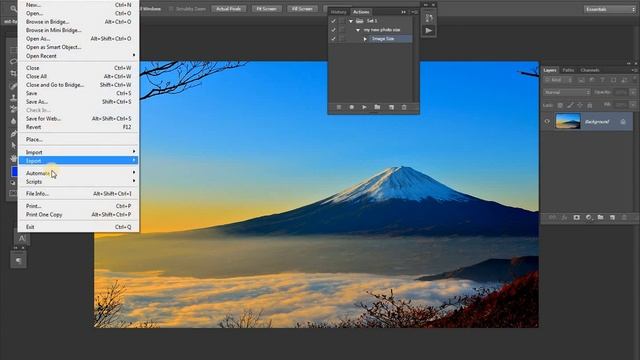Lock image pixels brush icon

coord(570,105)
